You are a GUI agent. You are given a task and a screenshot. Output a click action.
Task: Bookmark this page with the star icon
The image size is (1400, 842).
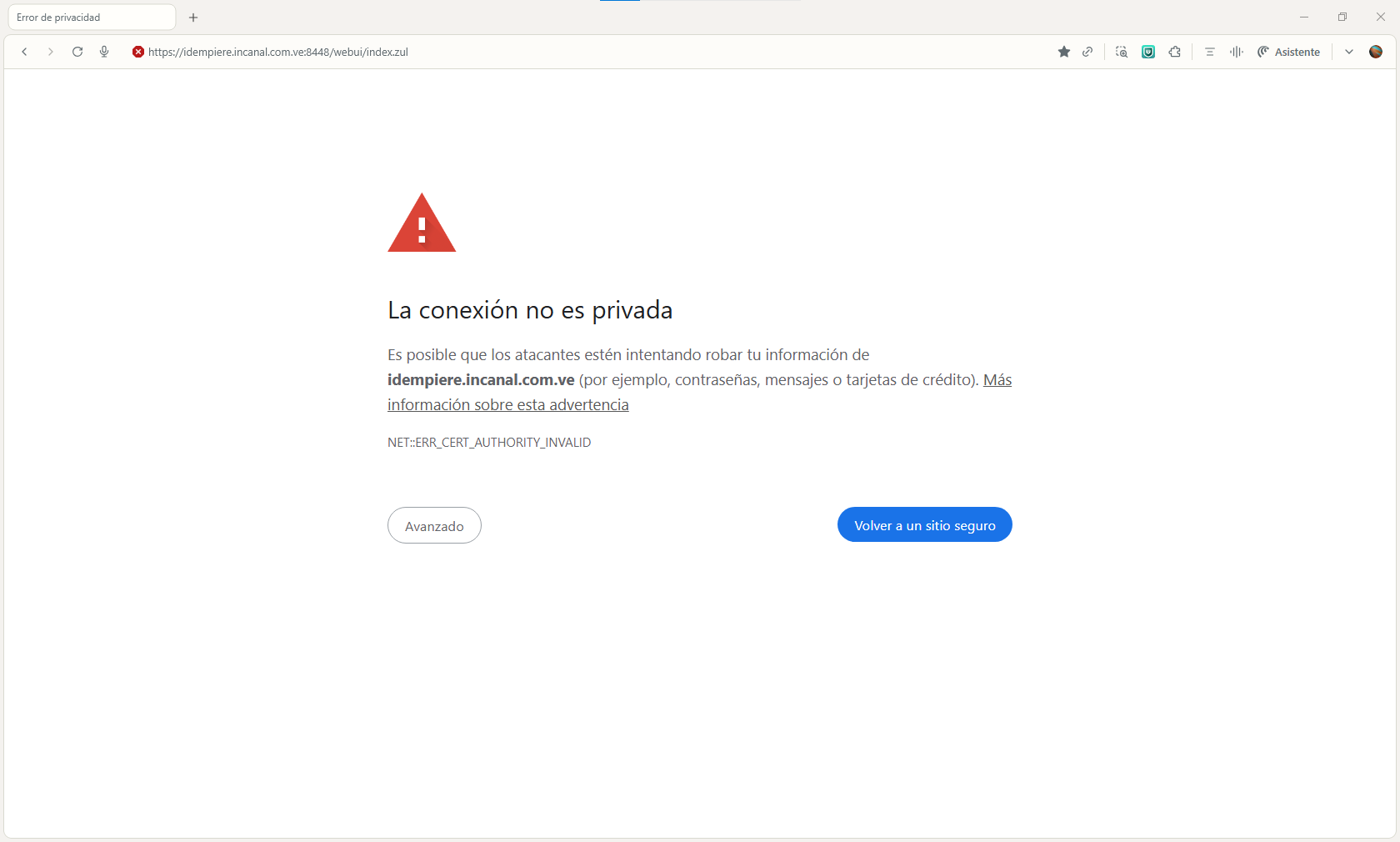click(1064, 52)
